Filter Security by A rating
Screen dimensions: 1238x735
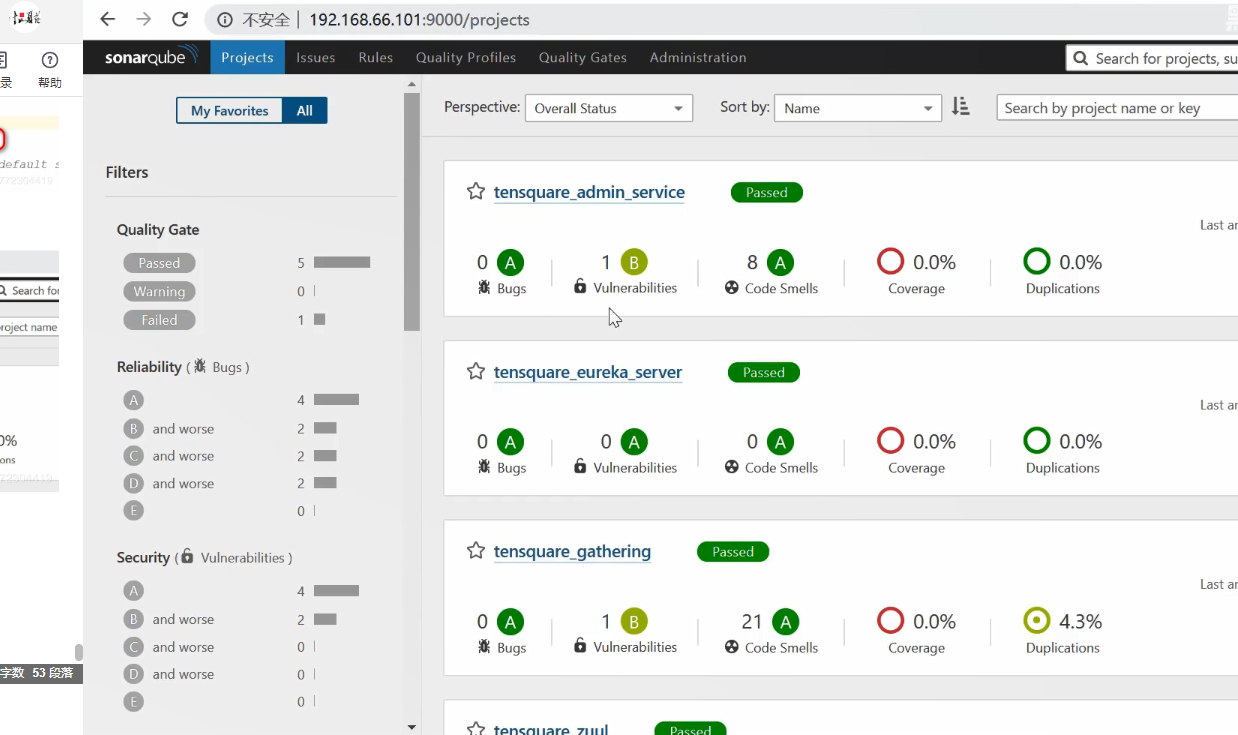click(x=134, y=591)
